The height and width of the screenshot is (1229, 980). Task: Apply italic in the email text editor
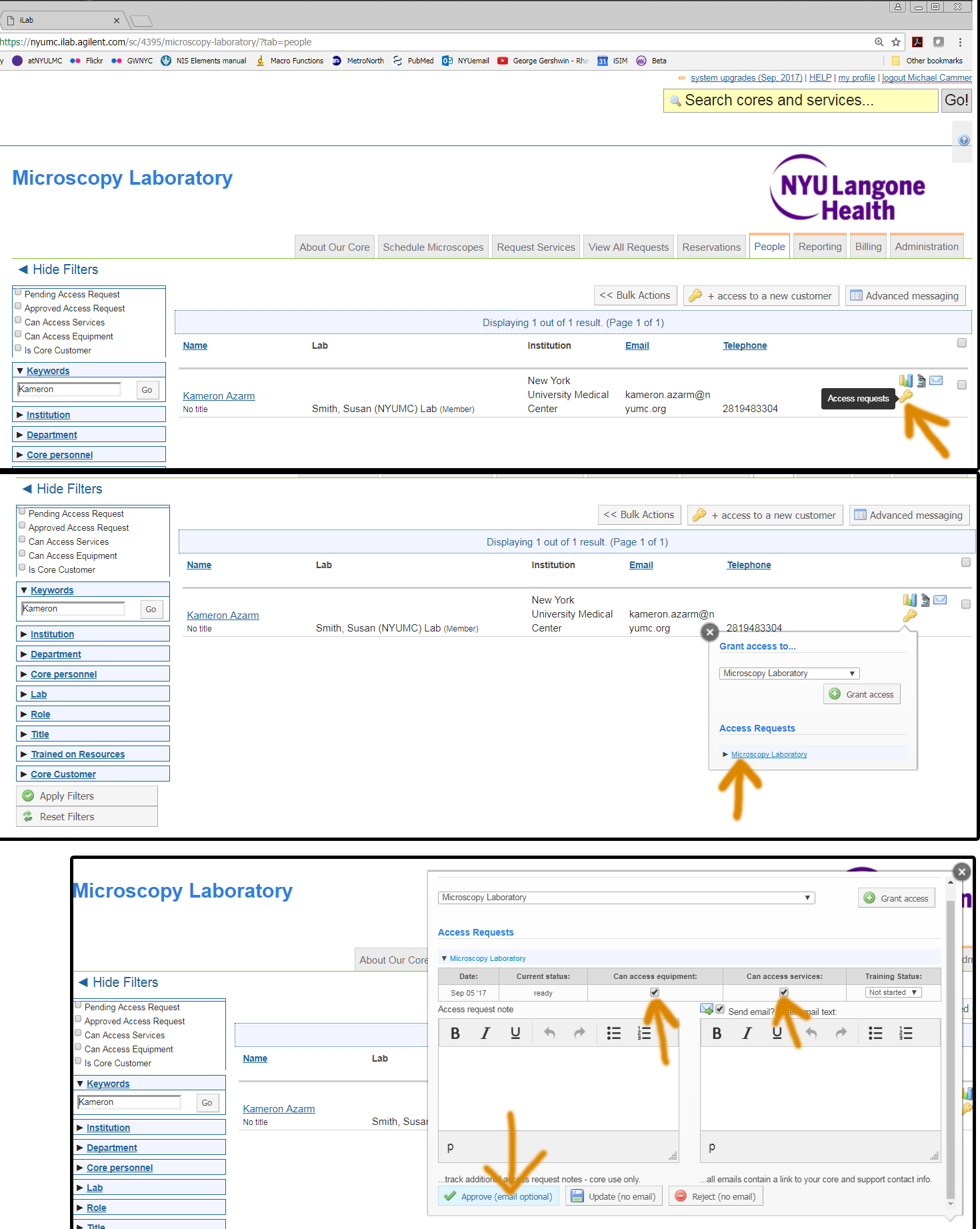(x=747, y=1033)
